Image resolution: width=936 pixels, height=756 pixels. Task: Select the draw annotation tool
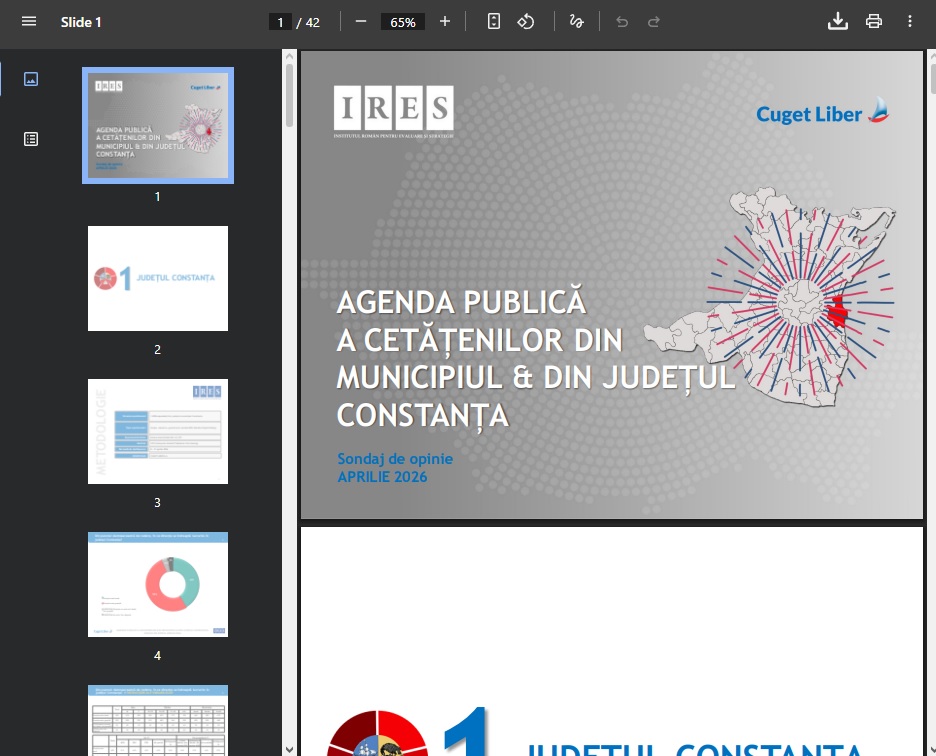pyautogui.click(x=576, y=21)
